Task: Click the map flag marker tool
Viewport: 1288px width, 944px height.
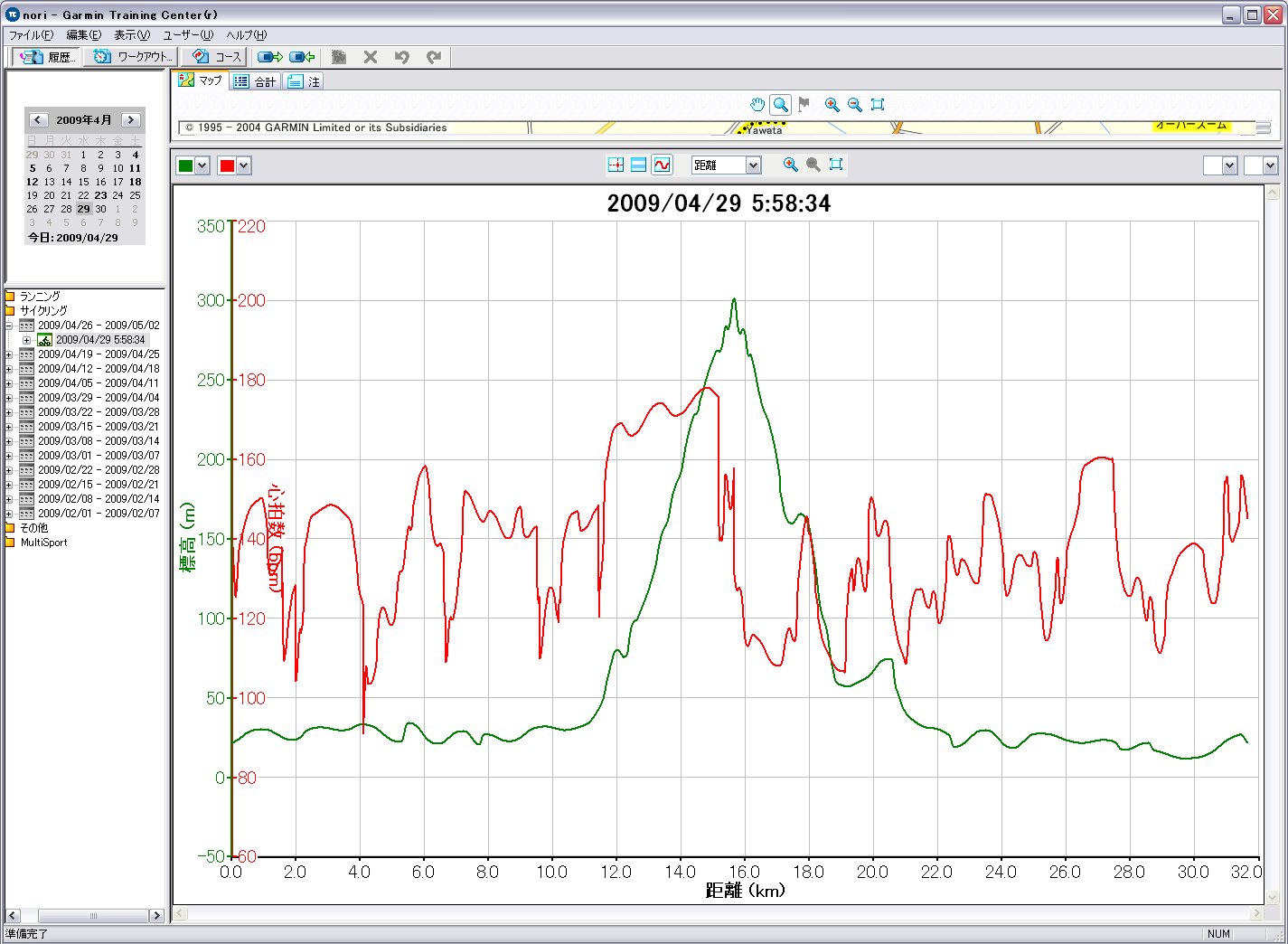Action: click(x=804, y=105)
